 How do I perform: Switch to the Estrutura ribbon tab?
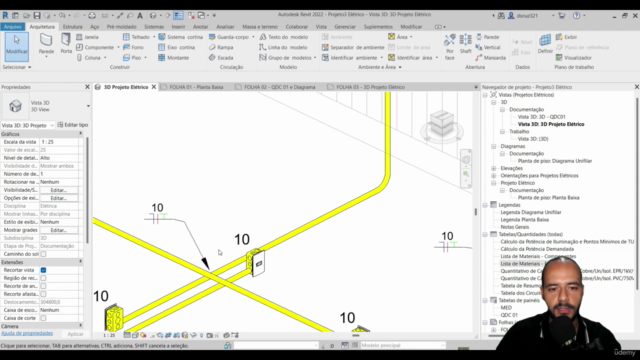click(73, 27)
